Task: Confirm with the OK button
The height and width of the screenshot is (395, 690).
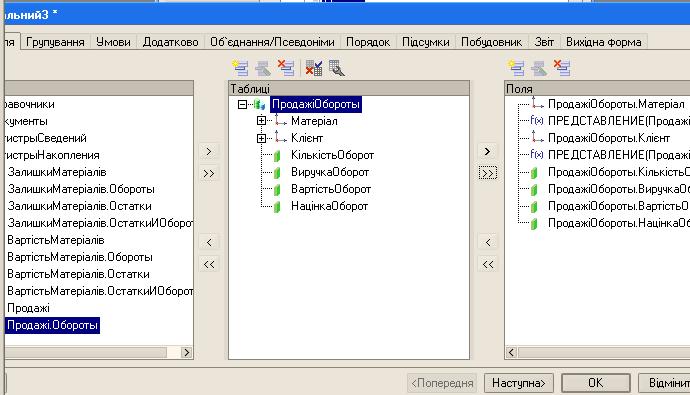Action: [x=596, y=383]
